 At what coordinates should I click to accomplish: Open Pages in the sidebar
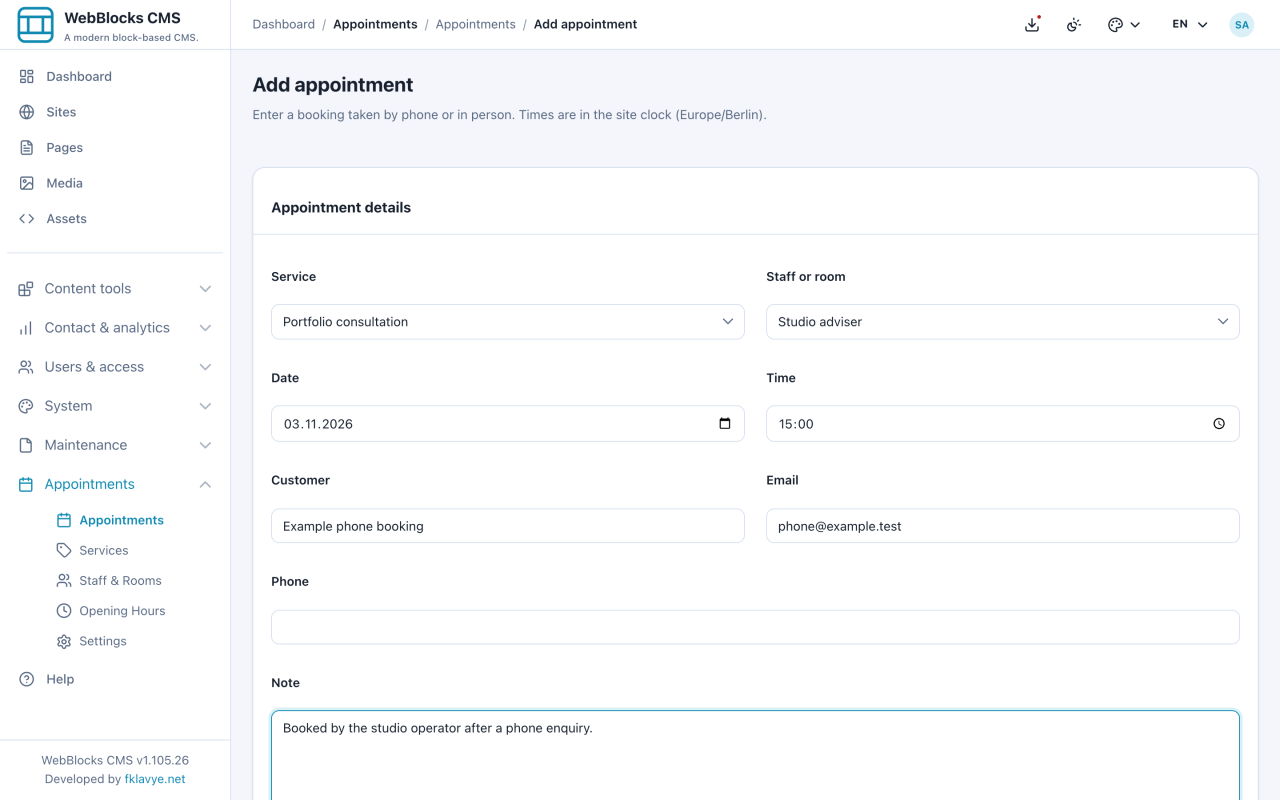click(115, 147)
